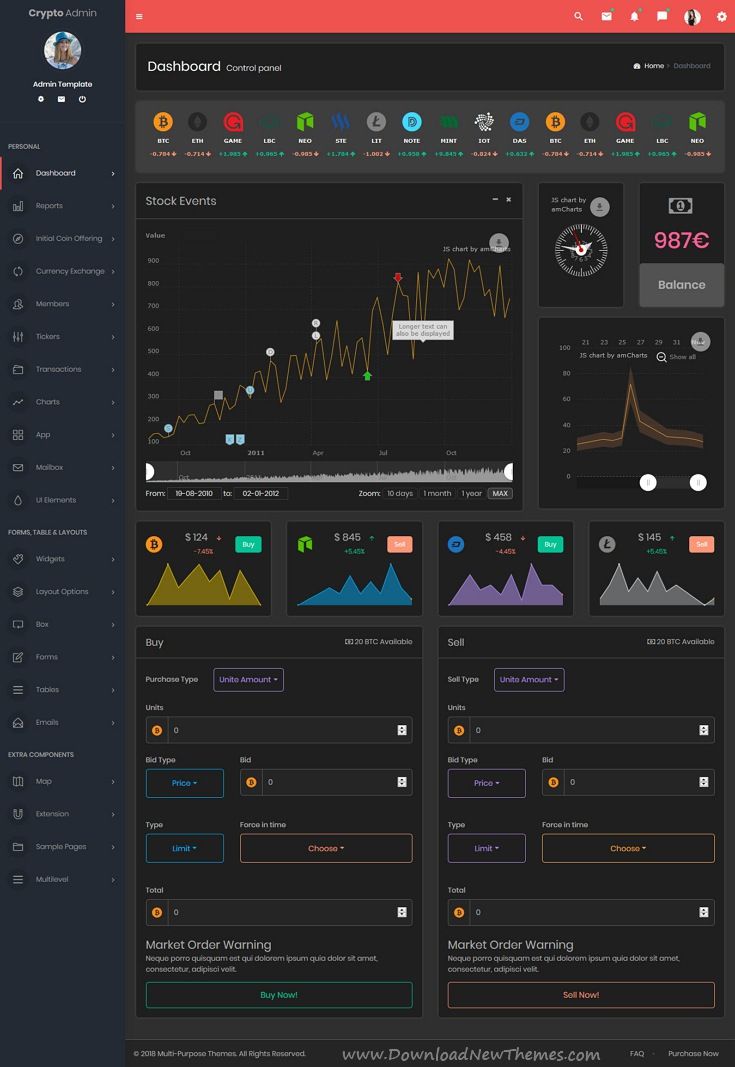Click the Sell panel Total stepper arrows
The height and width of the screenshot is (1067, 735).
704,913
